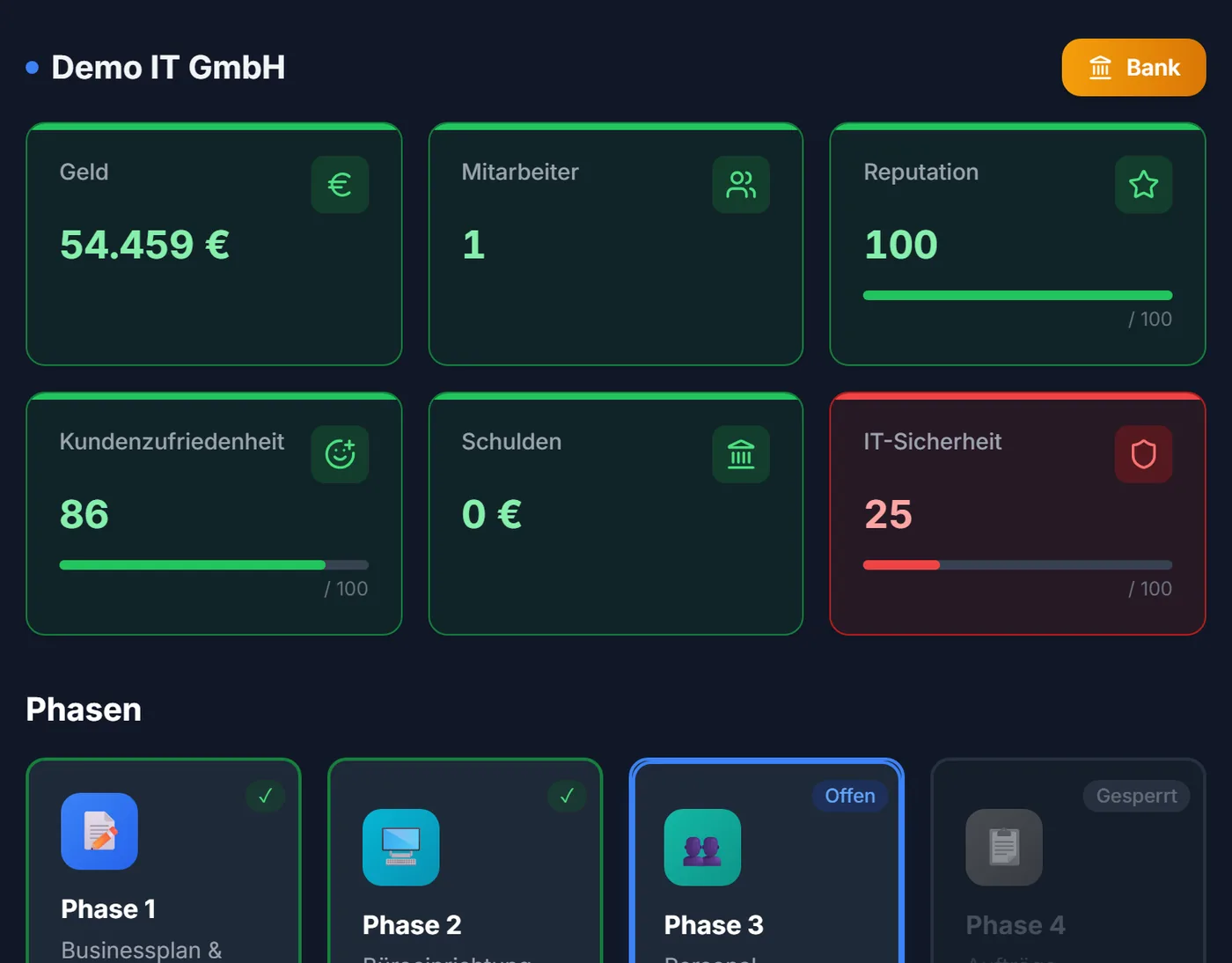This screenshot has height=963, width=1232.
Task: Click the Gesperrt badge on Phase 4
Action: 1136,796
